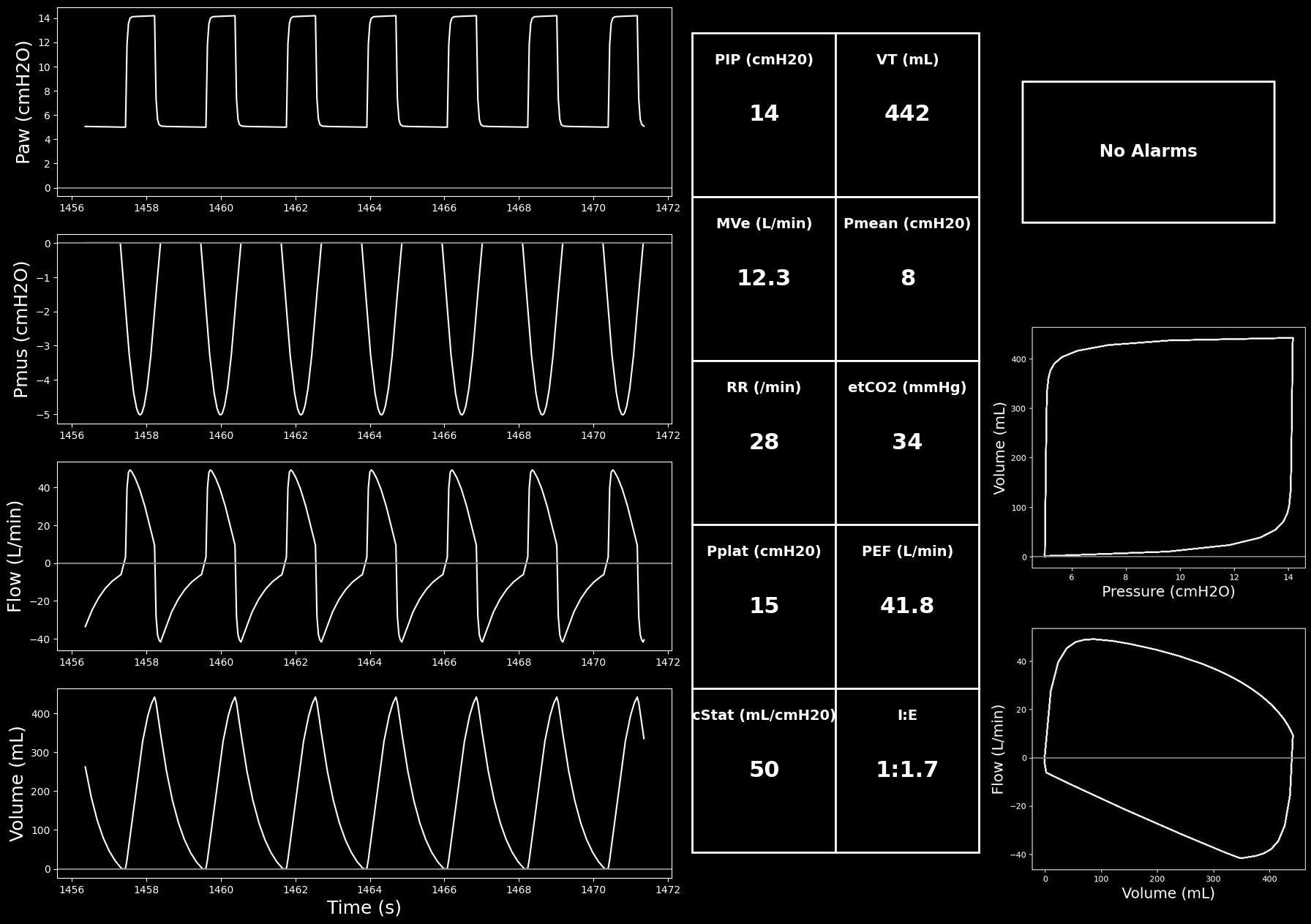Select the VT (mL) reading of 442
Viewport: 1311px width, 924px height.
click(907, 115)
